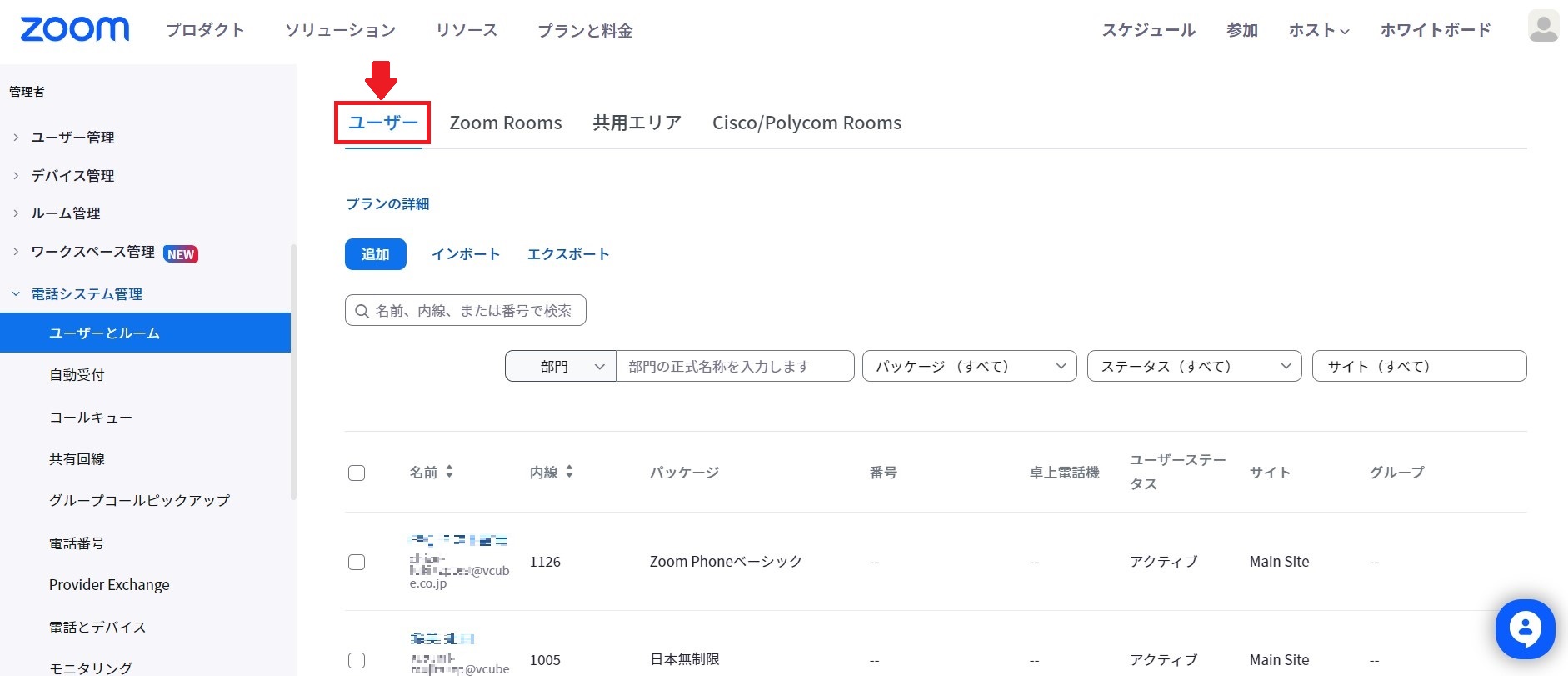Image resolution: width=1568 pixels, height=676 pixels.
Task: Switch to the Zoom Rooms tab
Action: point(506,123)
